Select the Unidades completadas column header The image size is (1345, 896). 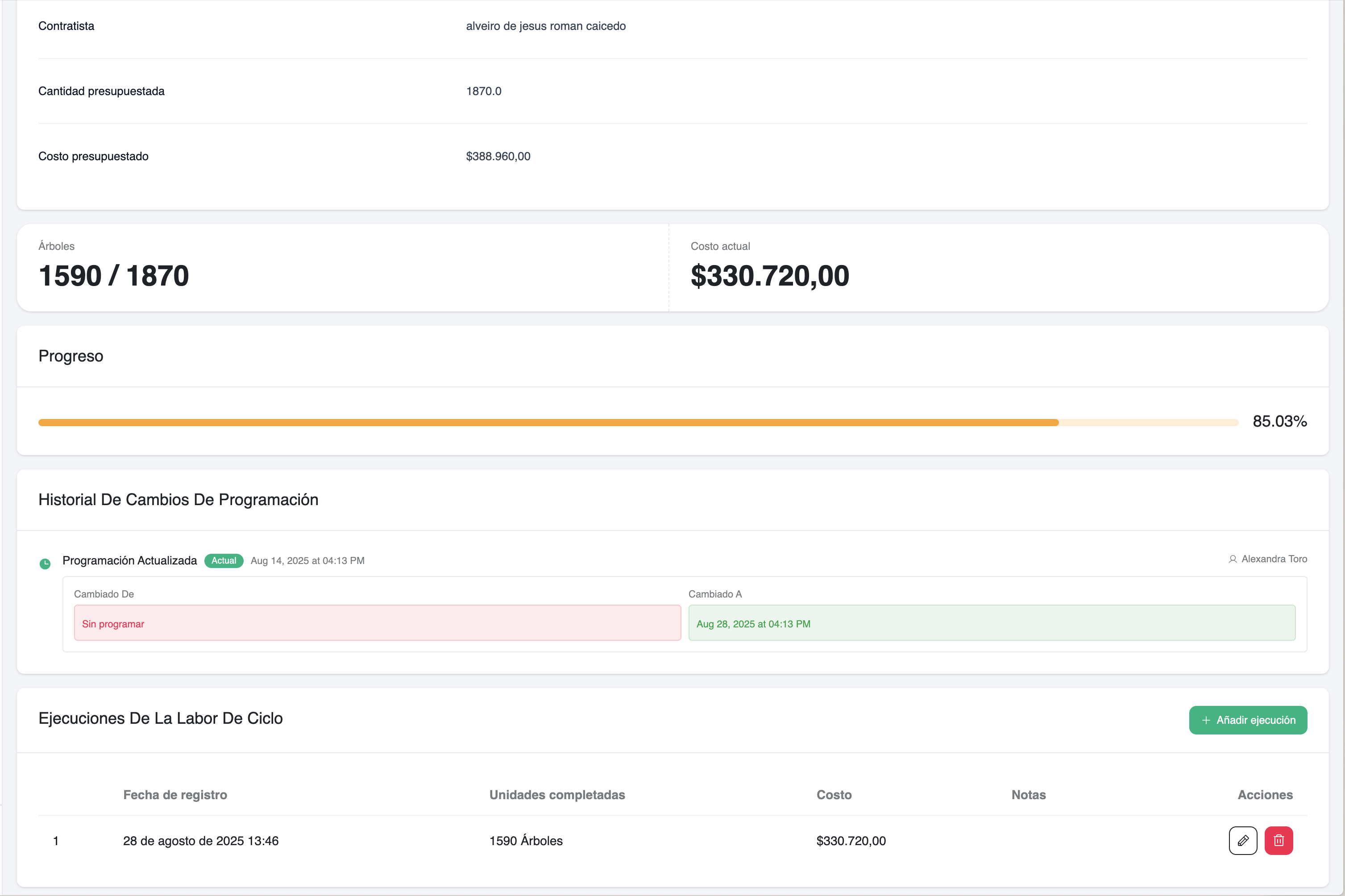tap(556, 795)
